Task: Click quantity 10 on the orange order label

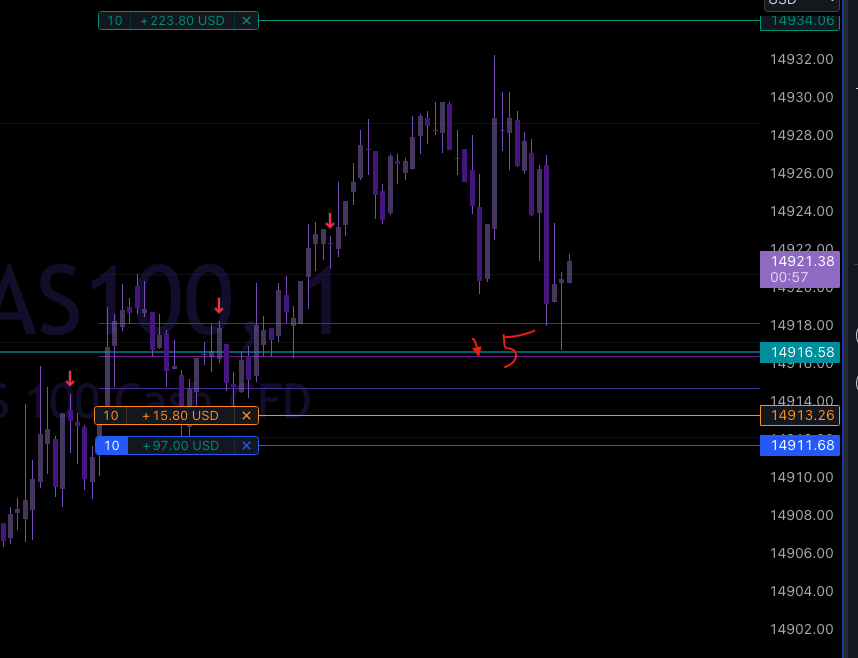Action: 110,415
